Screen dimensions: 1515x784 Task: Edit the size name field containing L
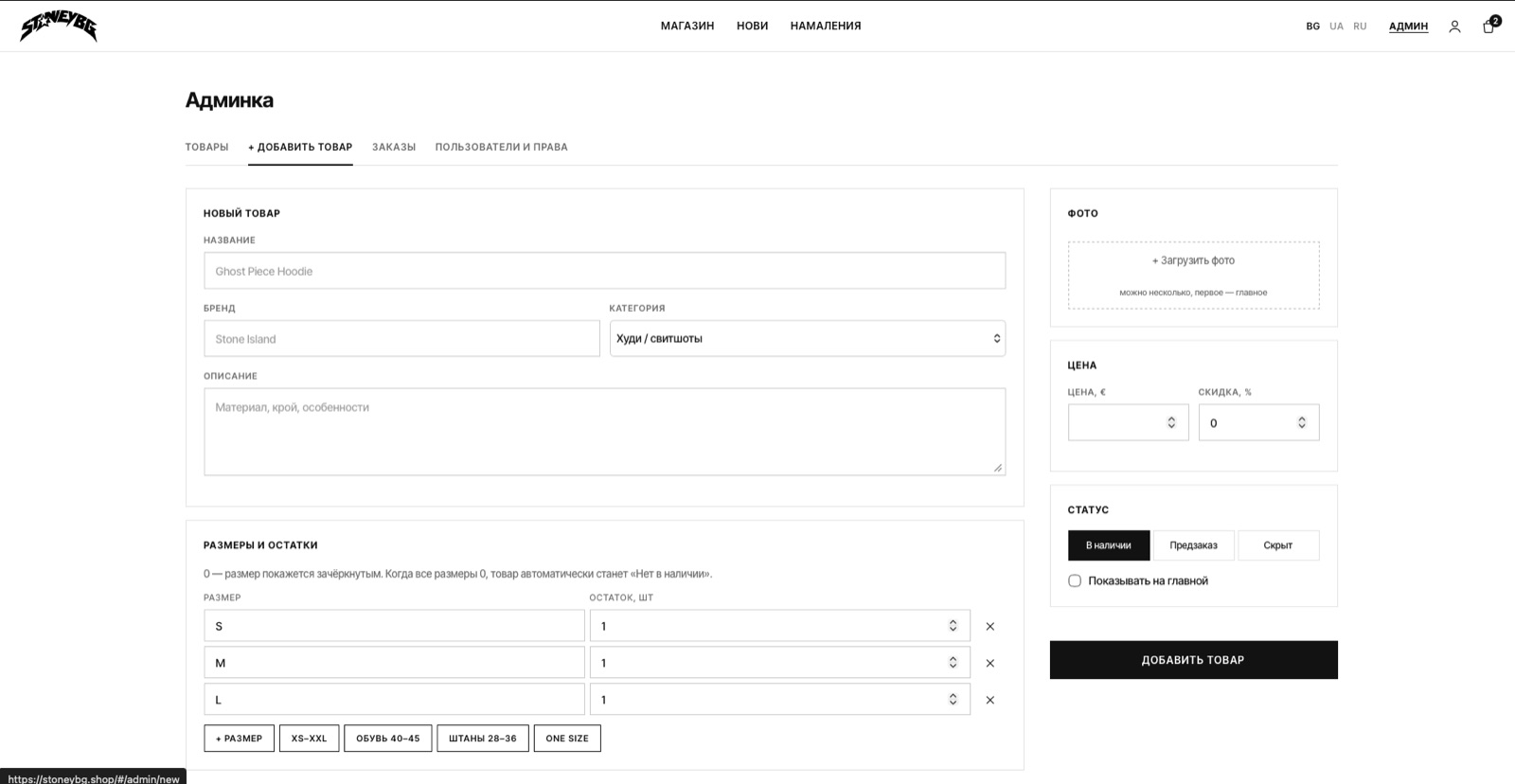click(x=394, y=700)
